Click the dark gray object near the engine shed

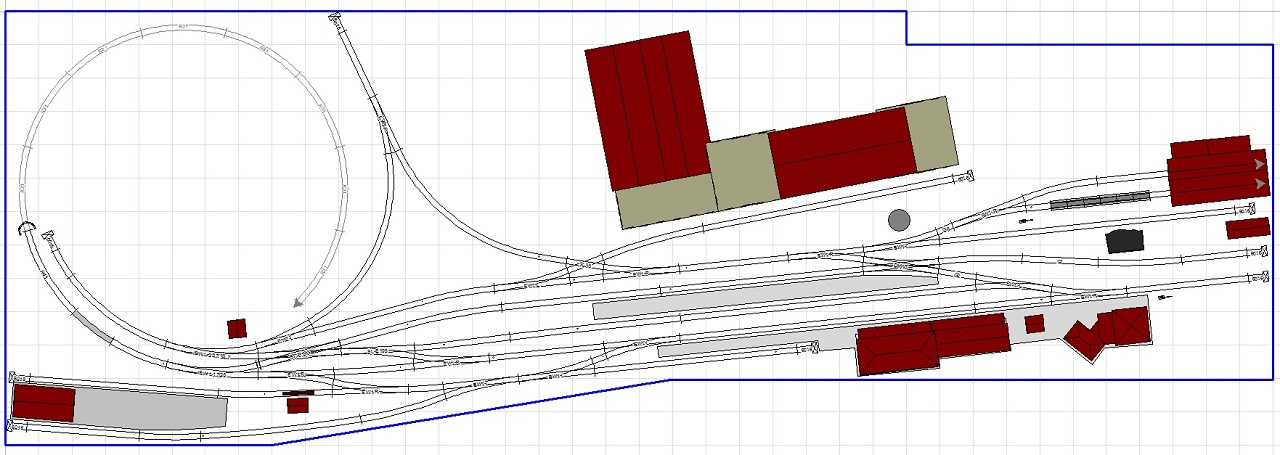(1124, 240)
